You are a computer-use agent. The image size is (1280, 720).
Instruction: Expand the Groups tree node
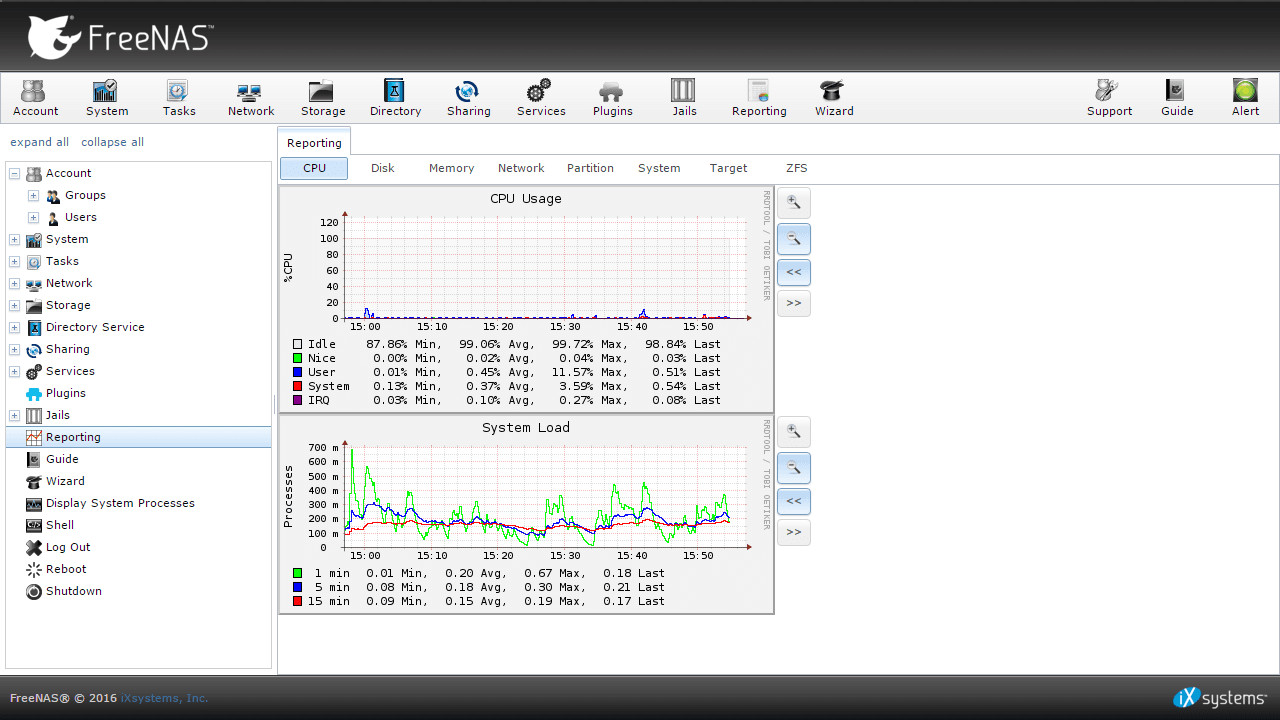pyautogui.click(x=33, y=195)
